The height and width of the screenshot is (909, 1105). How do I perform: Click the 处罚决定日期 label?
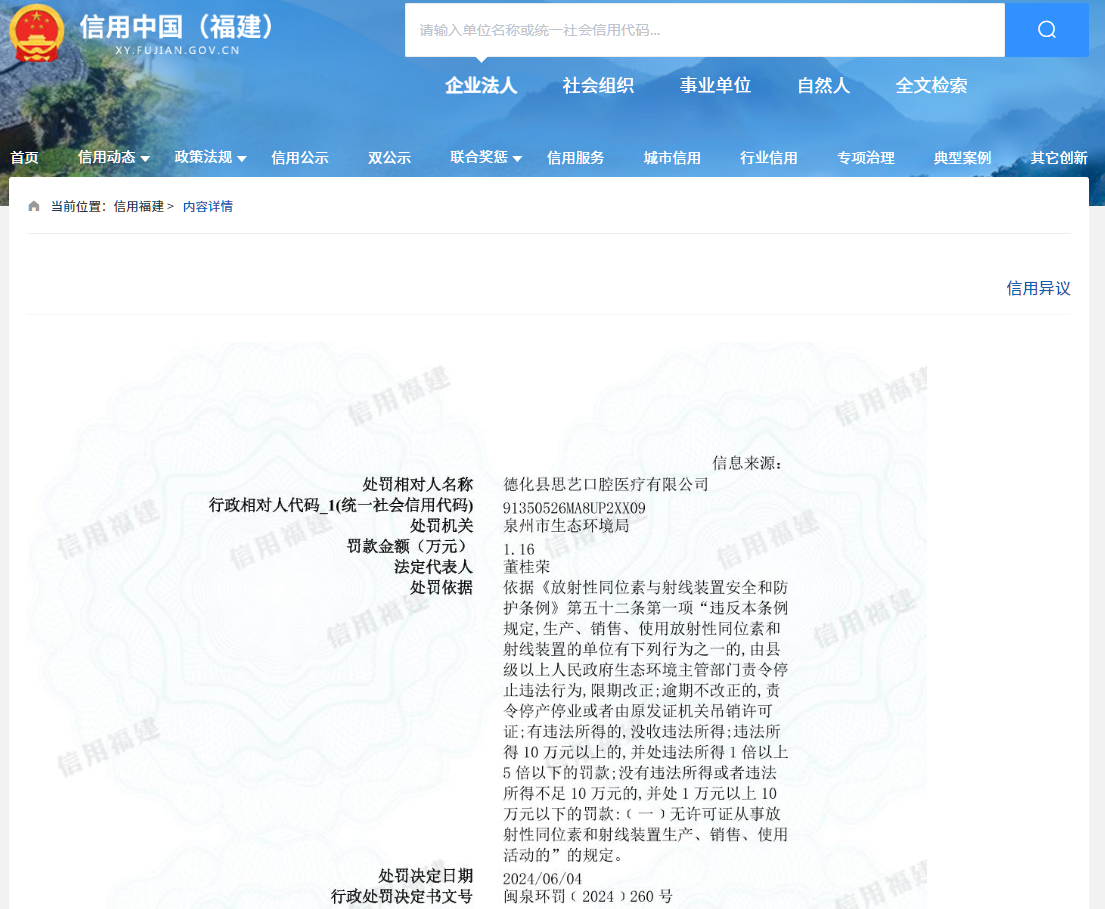pos(426,876)
